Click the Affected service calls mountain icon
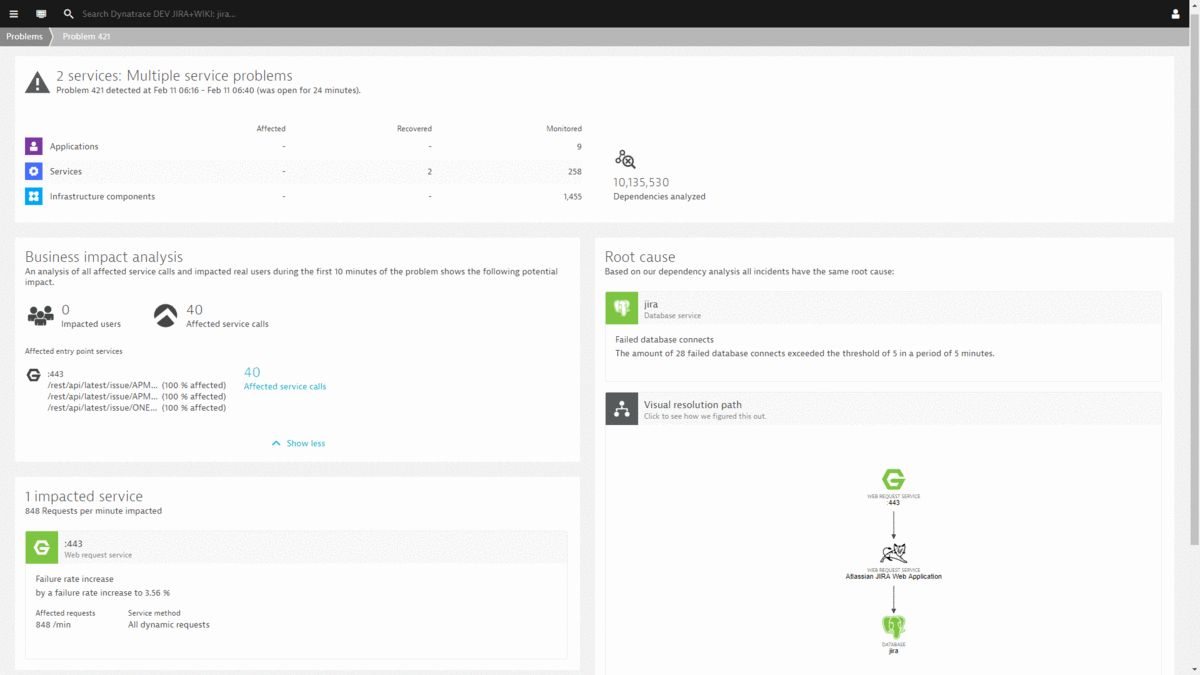Image resolution: width=1200 pixels, height=675 pixels. pos(163,311)
